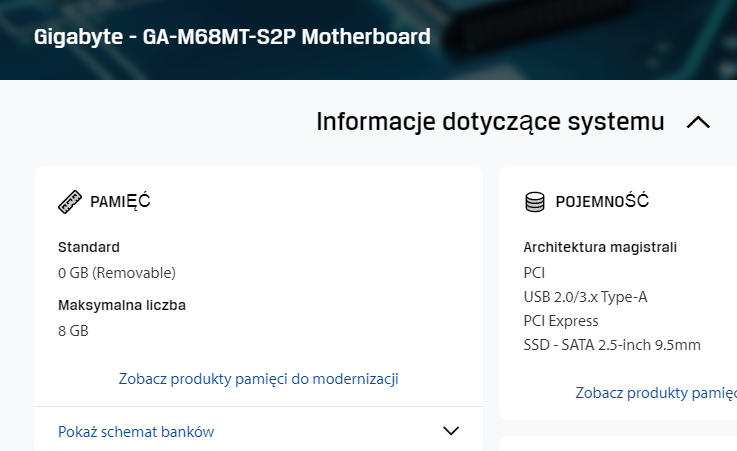
Task: Click the Informacje dotyczące systemu heading
Action: click(490, 122)
